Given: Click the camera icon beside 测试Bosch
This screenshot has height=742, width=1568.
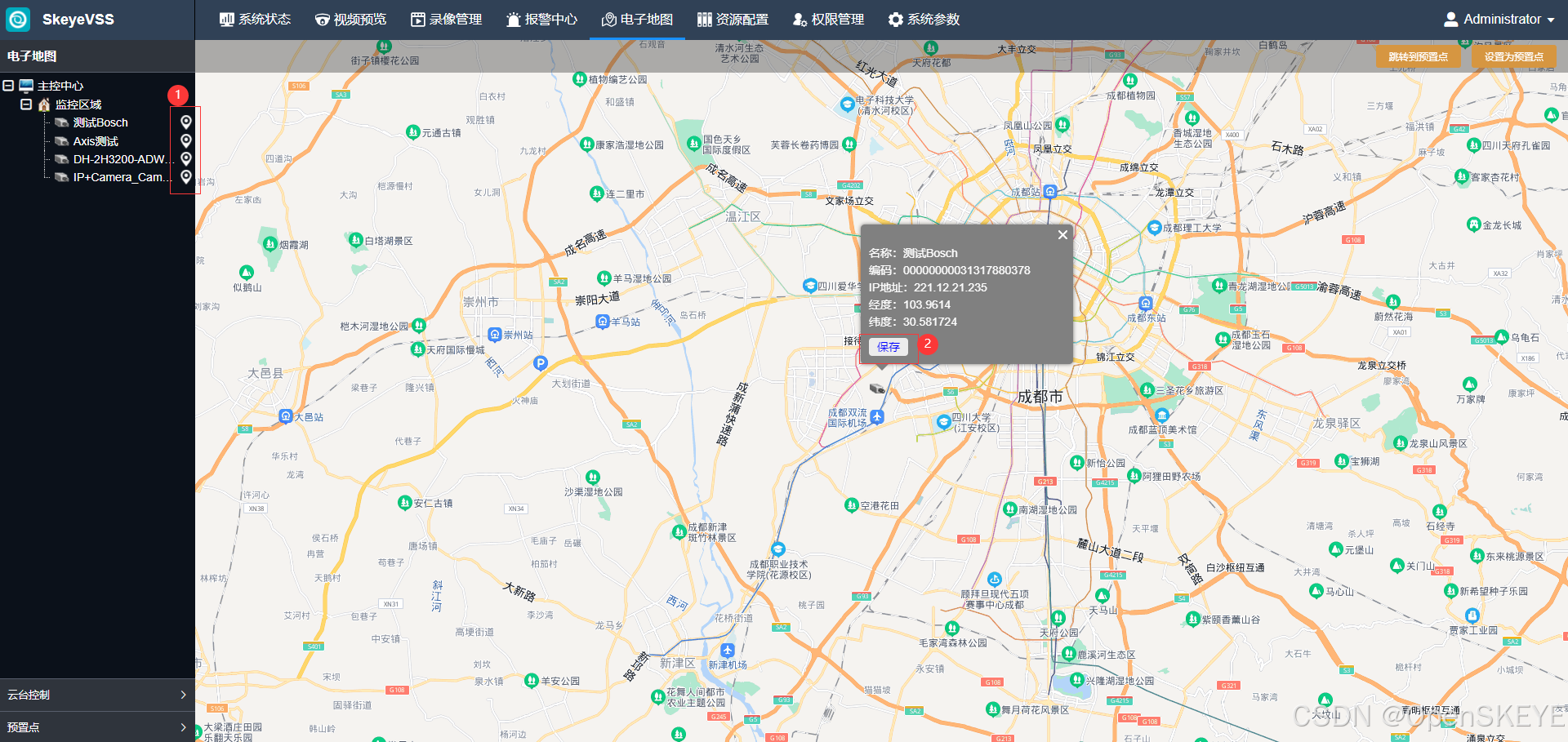Looking at the screenshot, I should pyautogui.click(x=61, y=122).
